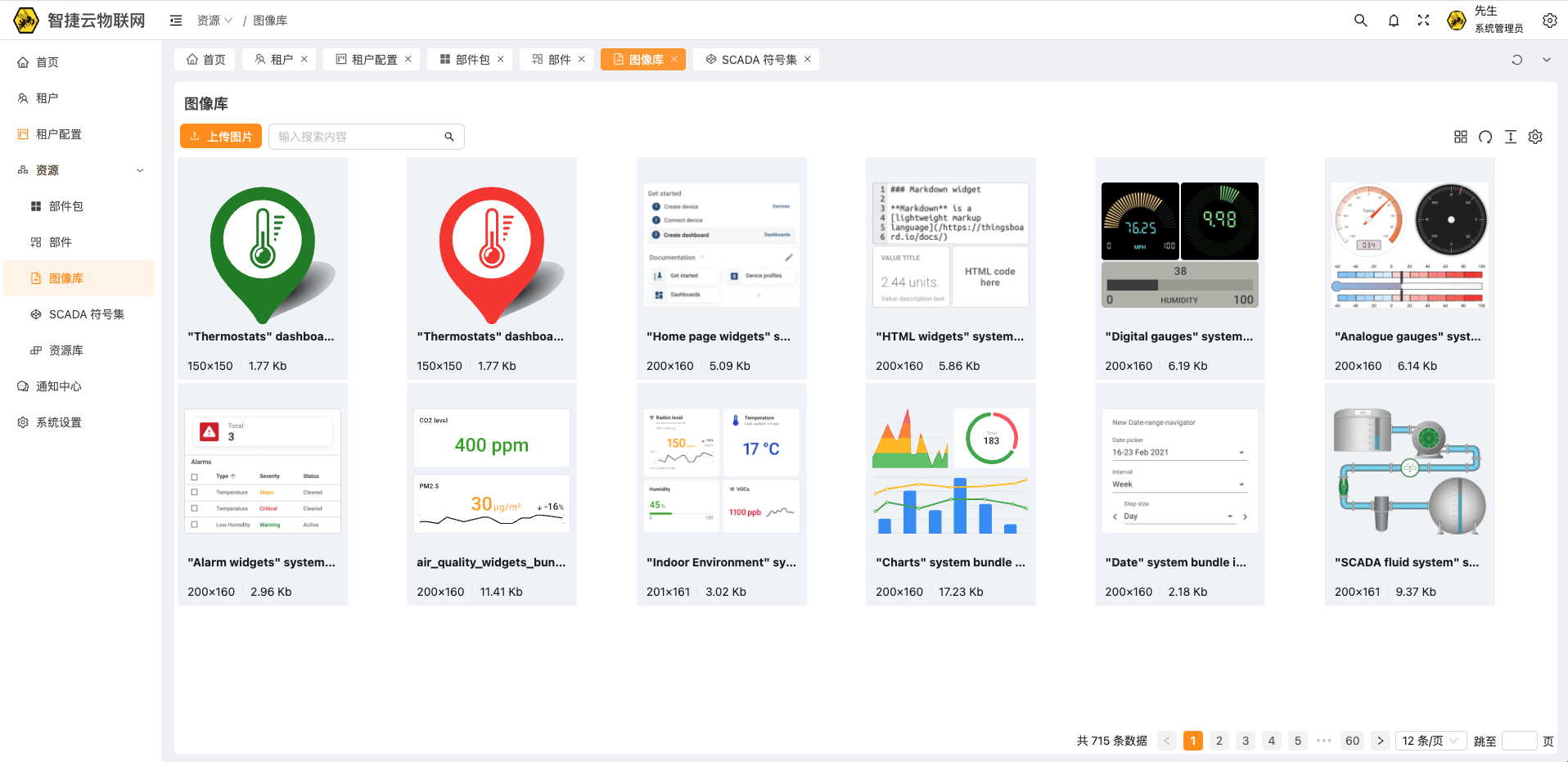Close the 图像库 tab
1568x762 pixels.
(674, 59)
